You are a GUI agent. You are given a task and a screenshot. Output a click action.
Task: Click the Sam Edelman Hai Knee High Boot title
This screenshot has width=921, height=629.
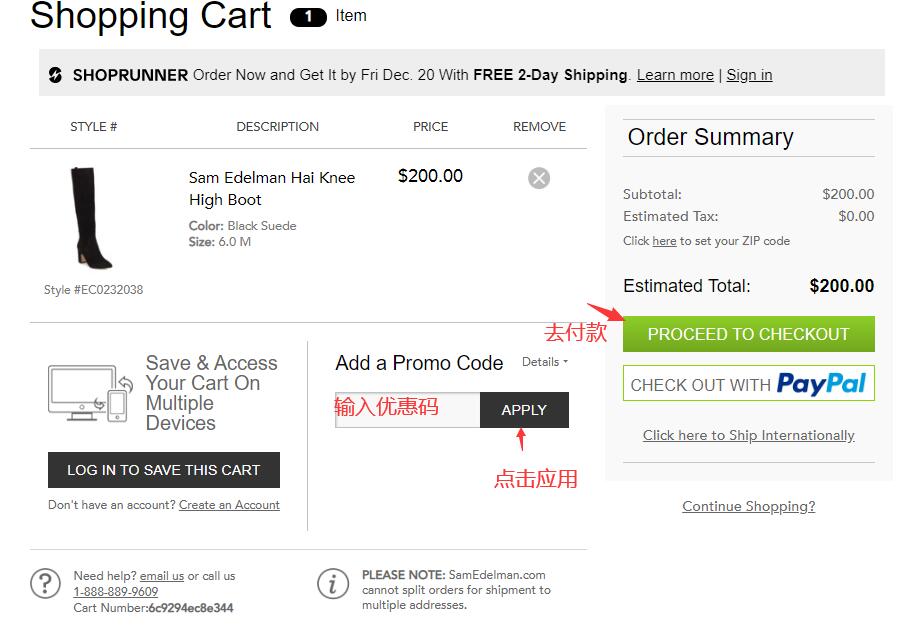coord(271,188)
